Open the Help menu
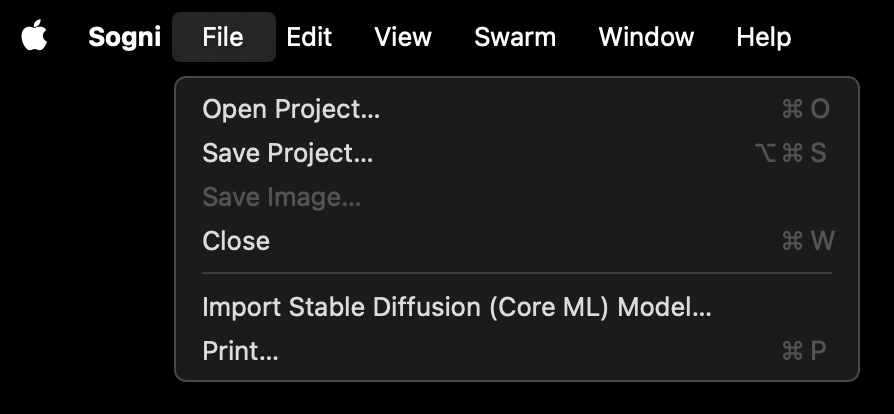Viewport: 894px width, 414px height. (763, 37)
